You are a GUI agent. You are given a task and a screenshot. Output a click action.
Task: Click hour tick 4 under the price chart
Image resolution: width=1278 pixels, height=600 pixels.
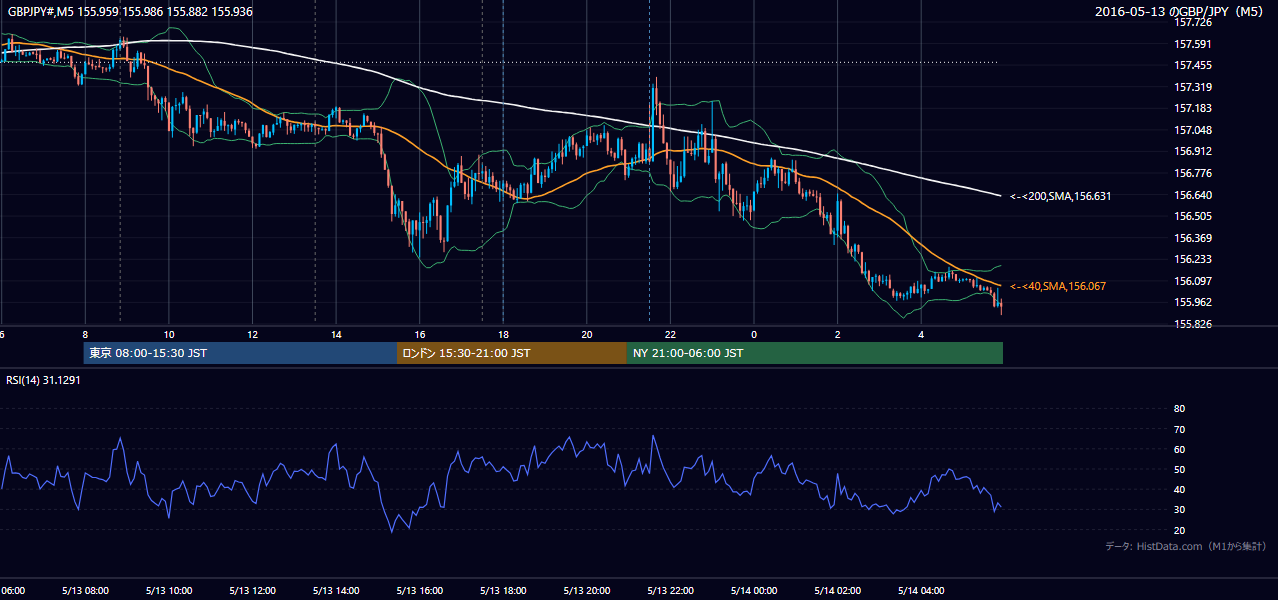pos(921,334)
